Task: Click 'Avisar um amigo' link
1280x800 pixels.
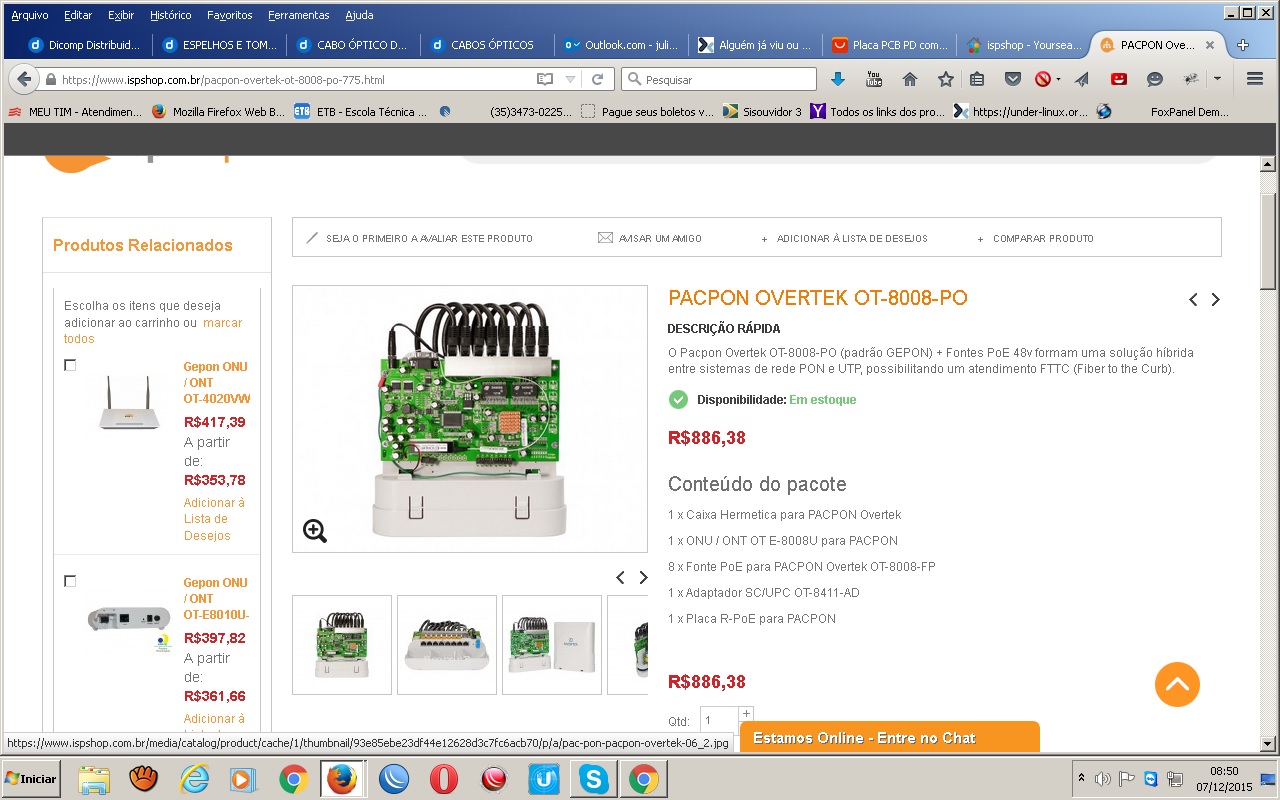Action: (x=660, y=238)
